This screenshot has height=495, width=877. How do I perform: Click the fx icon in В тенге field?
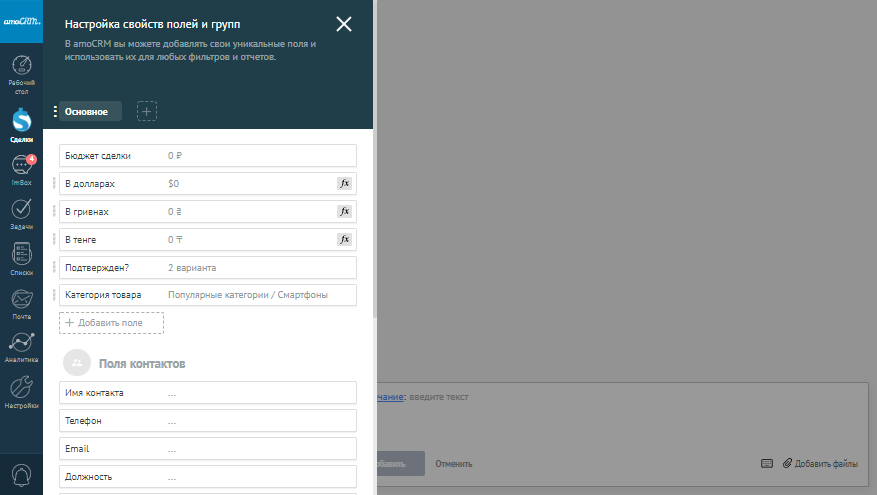[344, 240]
